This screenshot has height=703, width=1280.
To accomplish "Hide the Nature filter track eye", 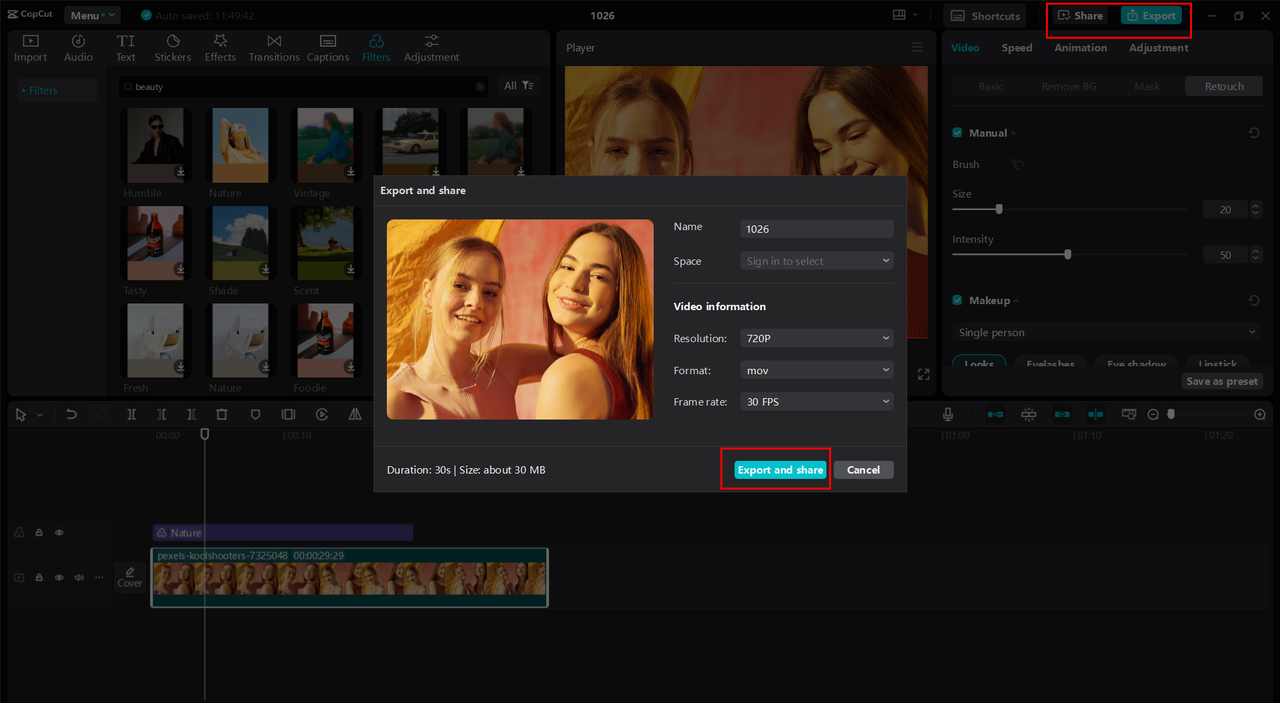I will click(59, 533).
